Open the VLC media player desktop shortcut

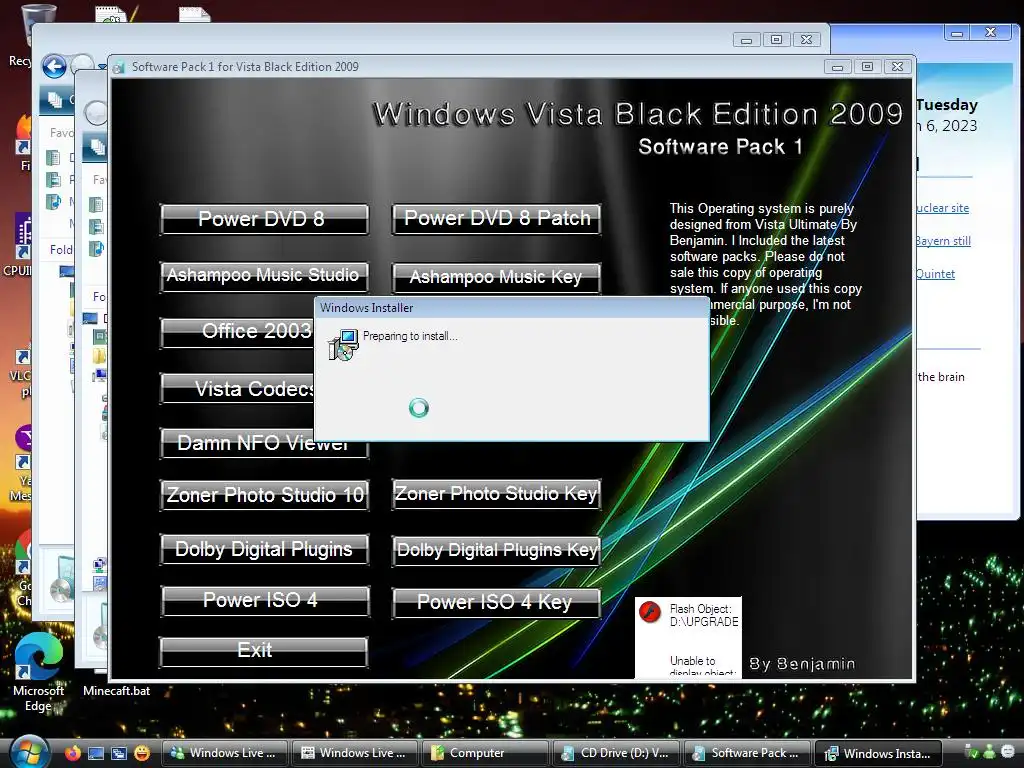click(x=23, y=372)
